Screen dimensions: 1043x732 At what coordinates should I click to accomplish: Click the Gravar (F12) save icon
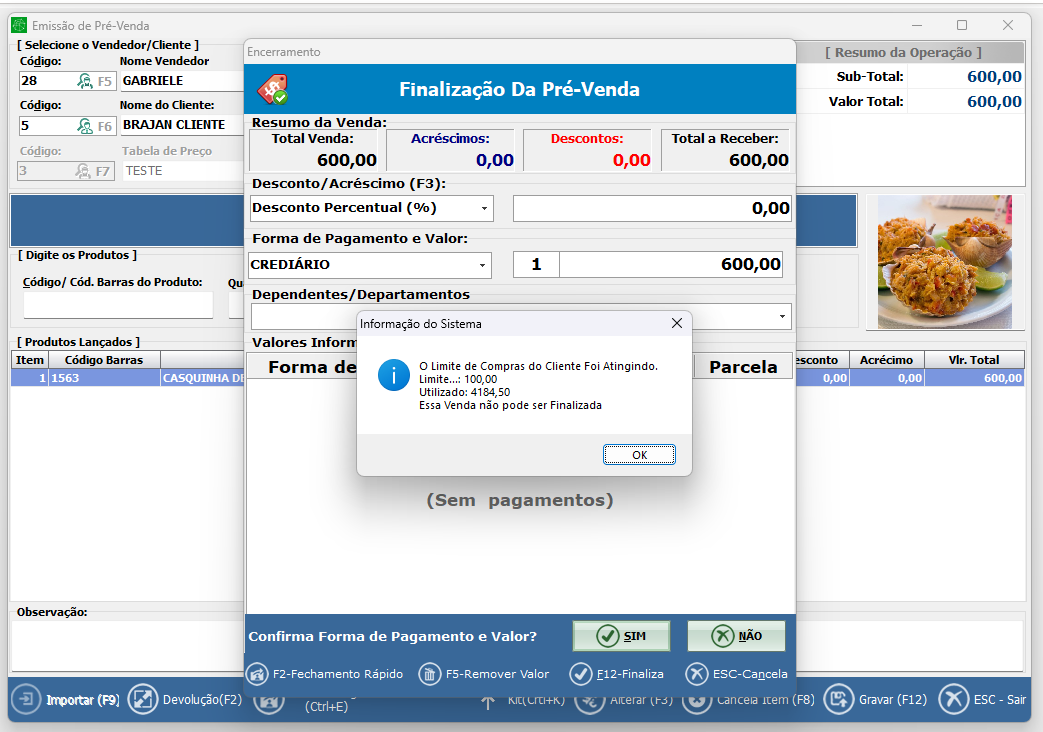839,700
